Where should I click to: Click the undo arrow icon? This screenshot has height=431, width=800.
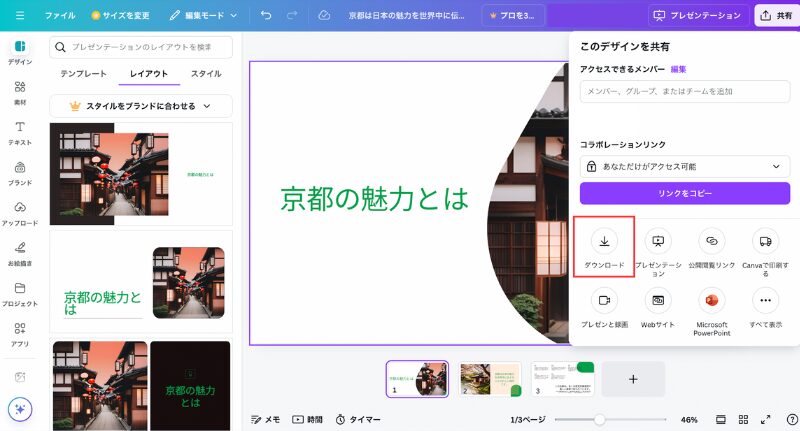pos(266,15)
